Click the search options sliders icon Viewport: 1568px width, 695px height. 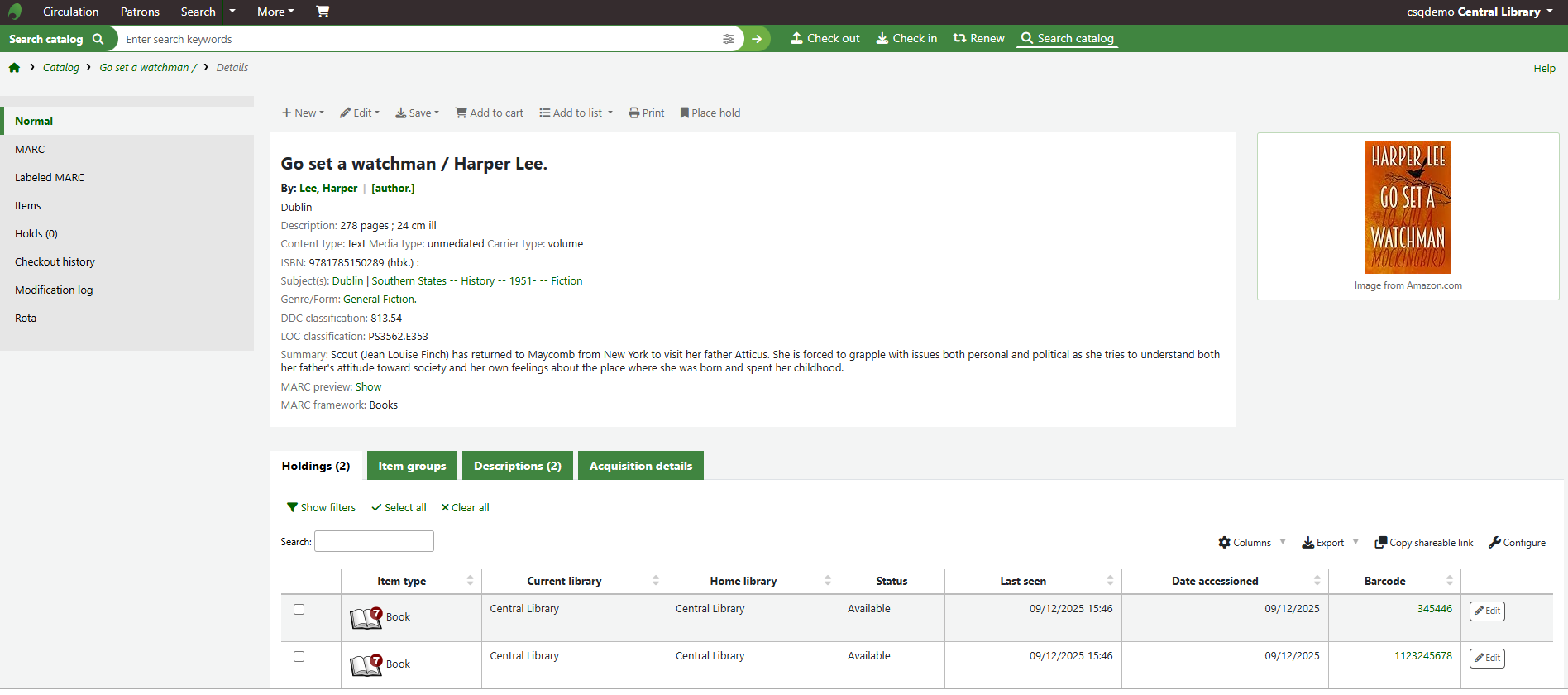point(728,39)
